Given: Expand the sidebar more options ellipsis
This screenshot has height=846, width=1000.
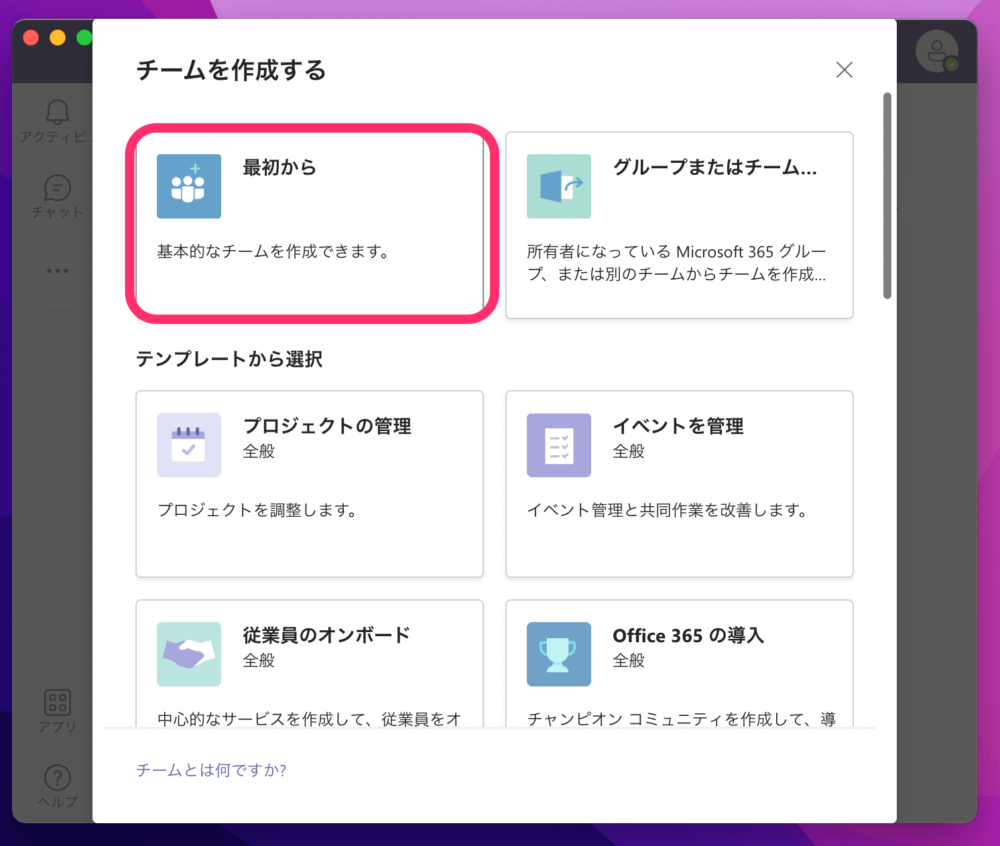Looking at the screenshot, I should point(57,270).
